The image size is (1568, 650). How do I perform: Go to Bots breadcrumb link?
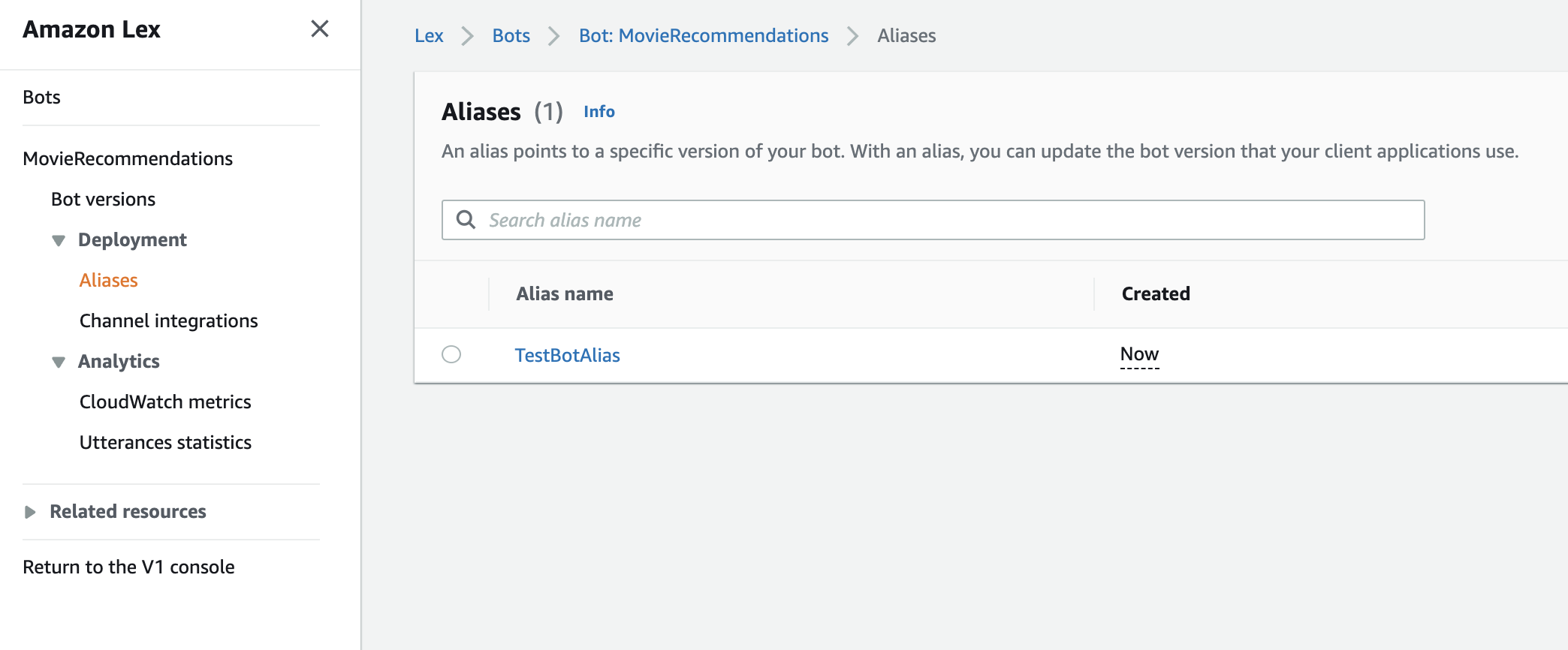coord(511,36)
